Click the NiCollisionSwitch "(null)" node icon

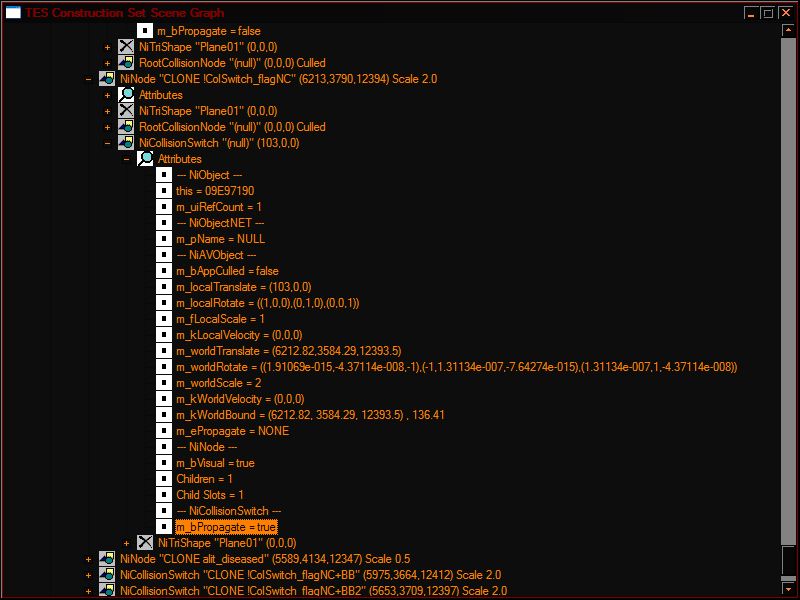pos(126,142)
